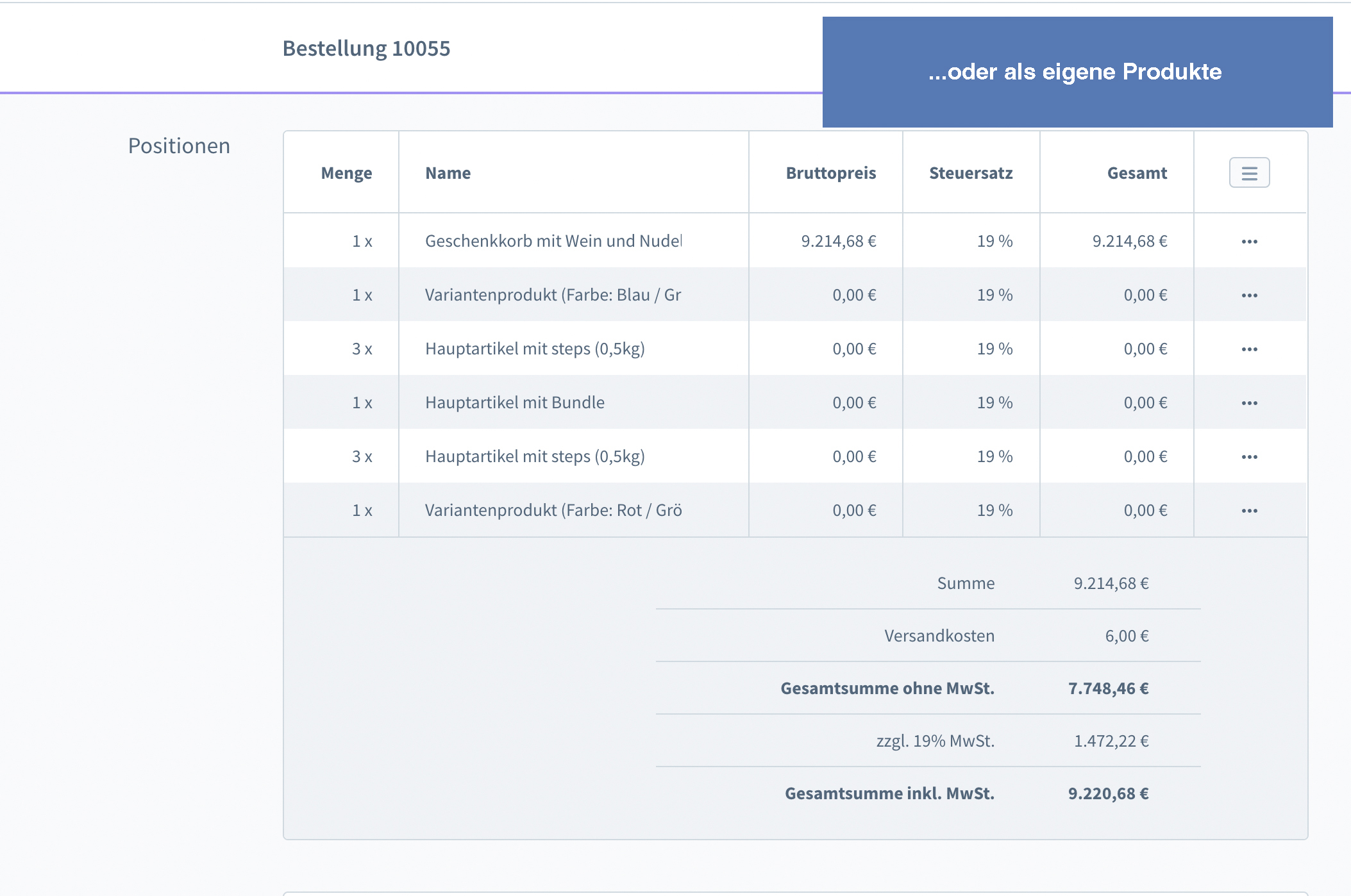
Task: Click the Steuersatz column header
Action: click(x=971, y=173)
